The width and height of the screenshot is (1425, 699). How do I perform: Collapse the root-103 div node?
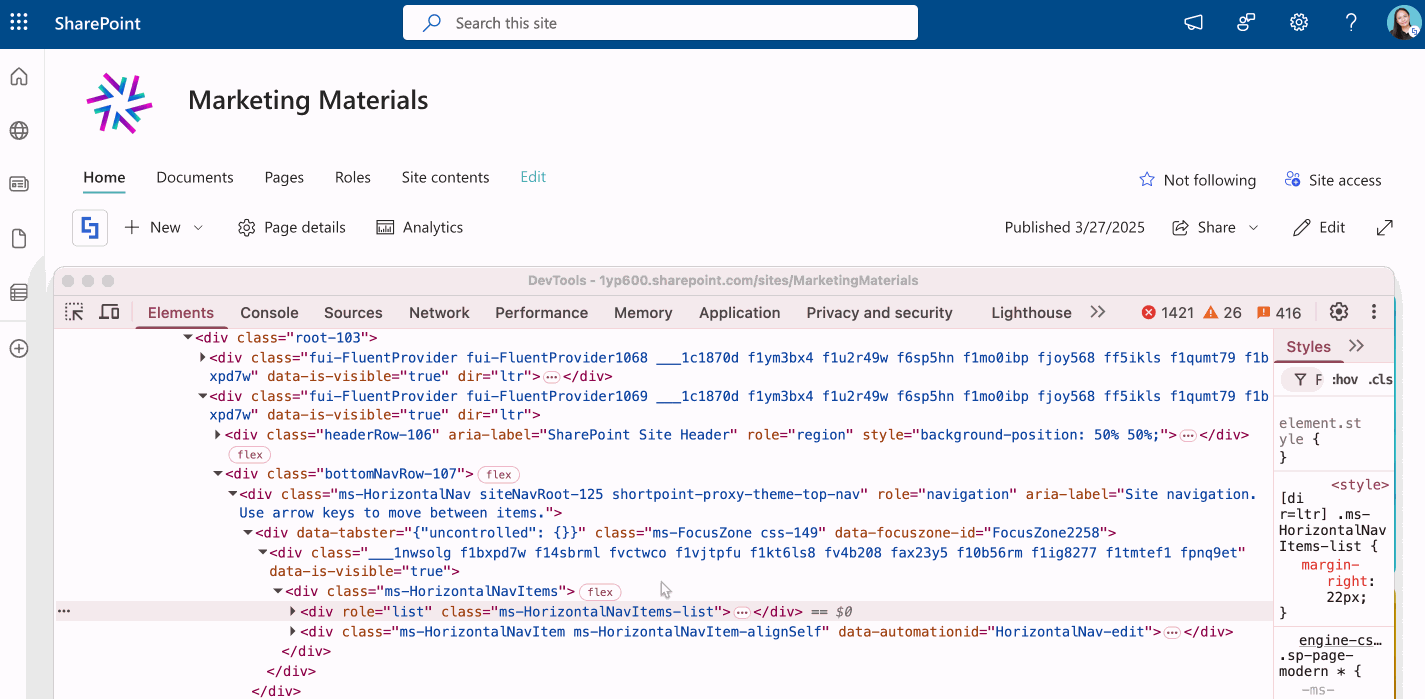(188, 338)
